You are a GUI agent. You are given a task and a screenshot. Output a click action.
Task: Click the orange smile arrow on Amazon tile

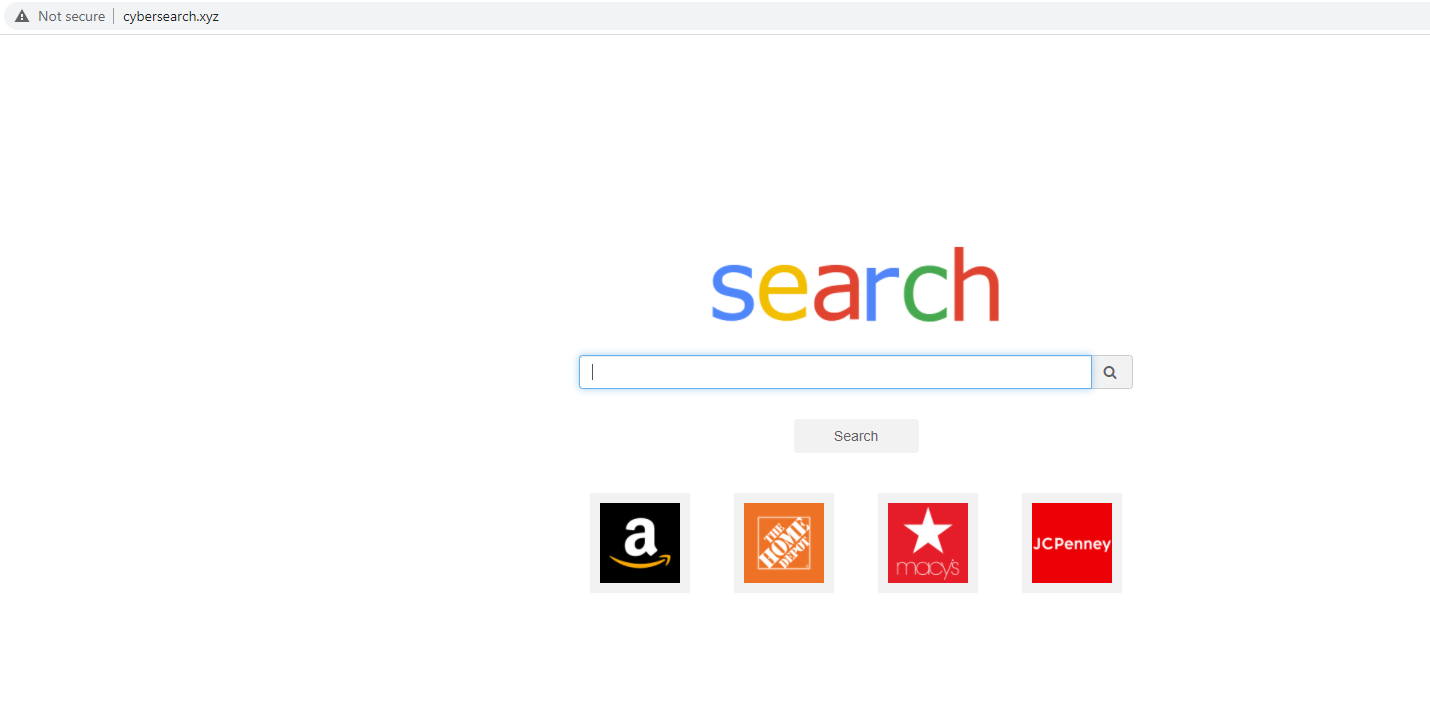click(x=640, y=562)
